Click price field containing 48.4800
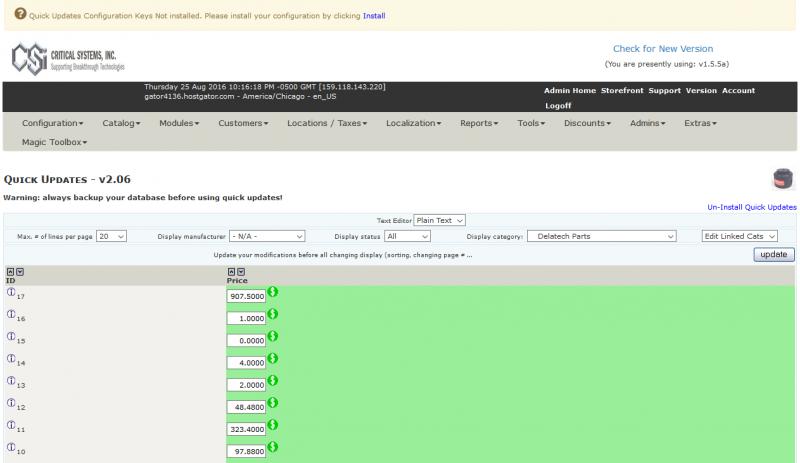The height and width of the screenshot is (463, 800). point(246,407)
